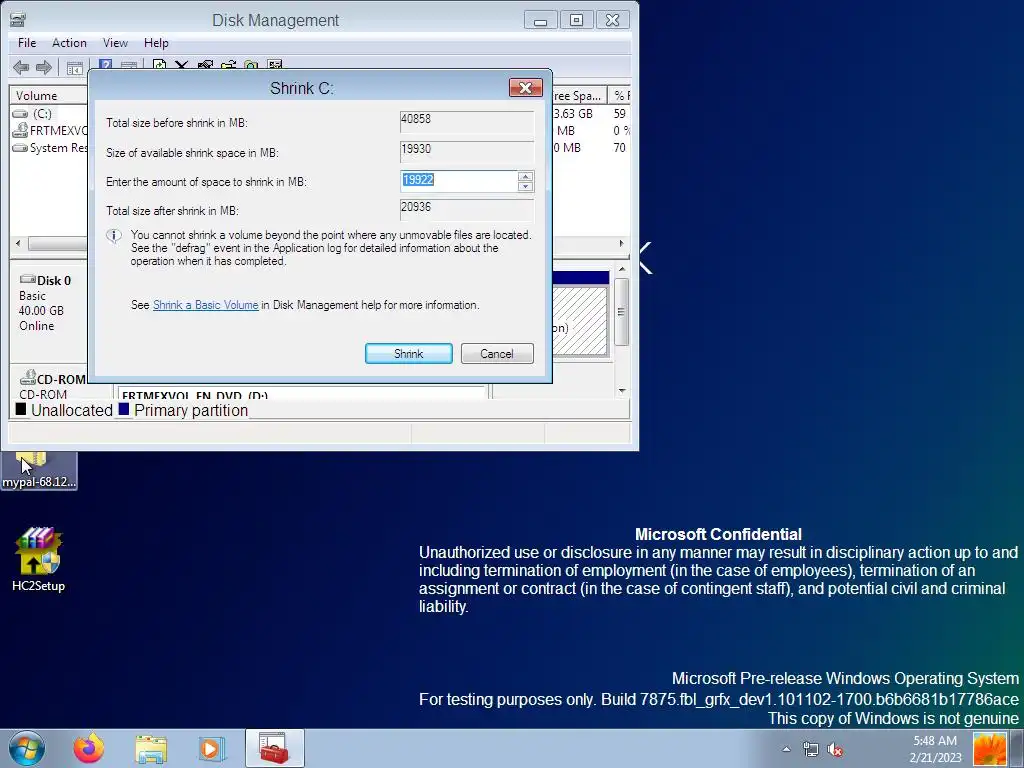The image size is (1024, 768).
Task: Close the Shrink C: dialog
Action: tap(526, 88)
